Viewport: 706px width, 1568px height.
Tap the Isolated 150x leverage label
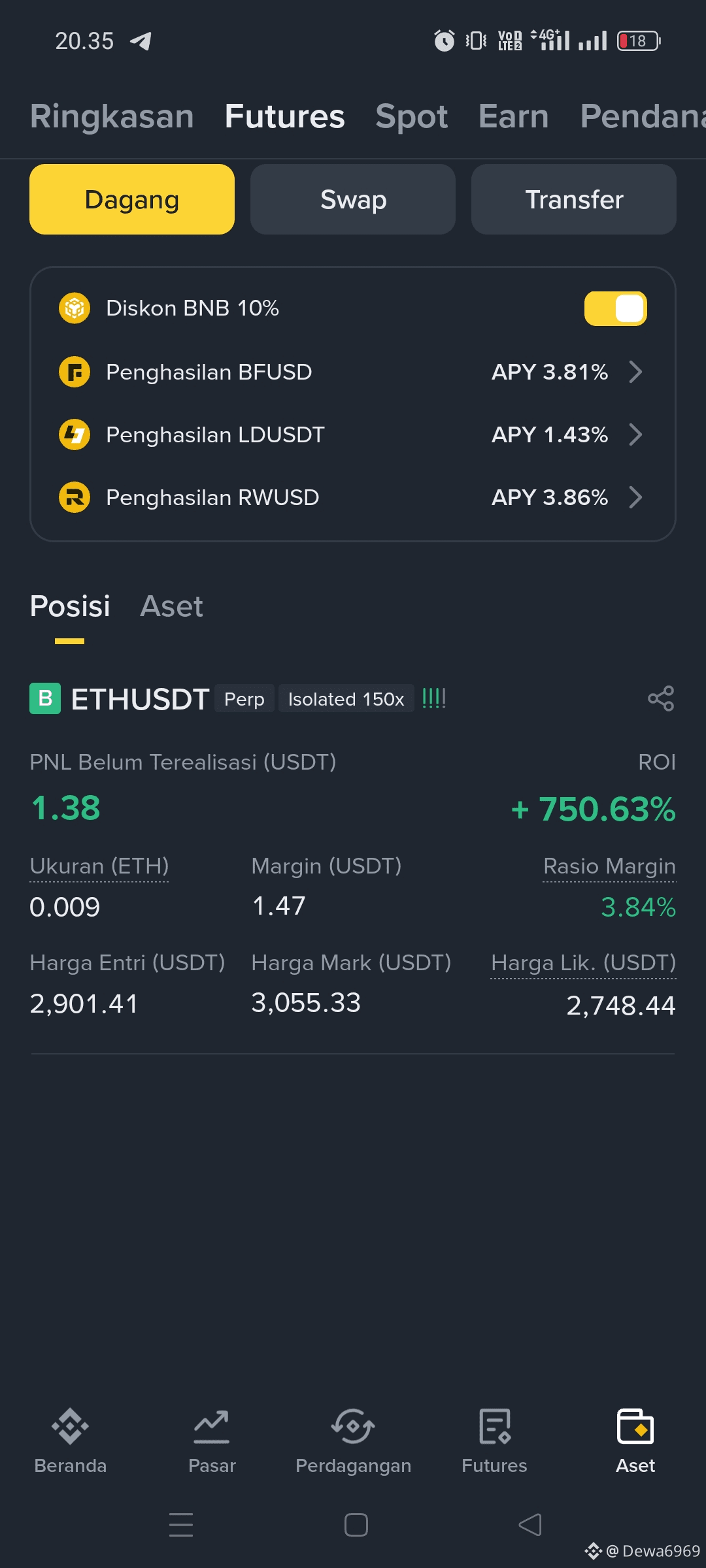(346, 699)
